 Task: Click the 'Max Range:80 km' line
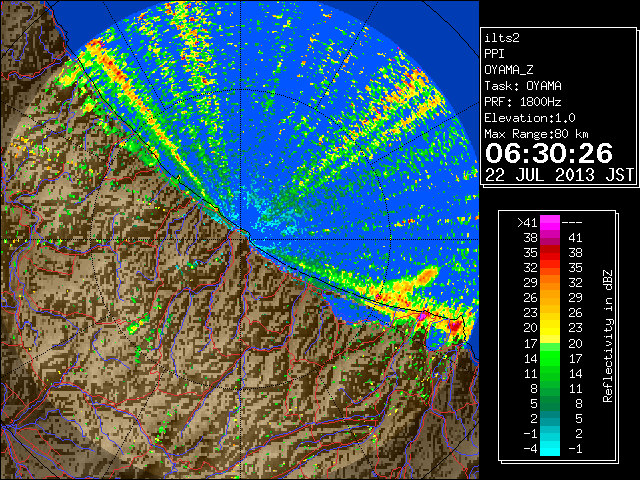[536, 134]
